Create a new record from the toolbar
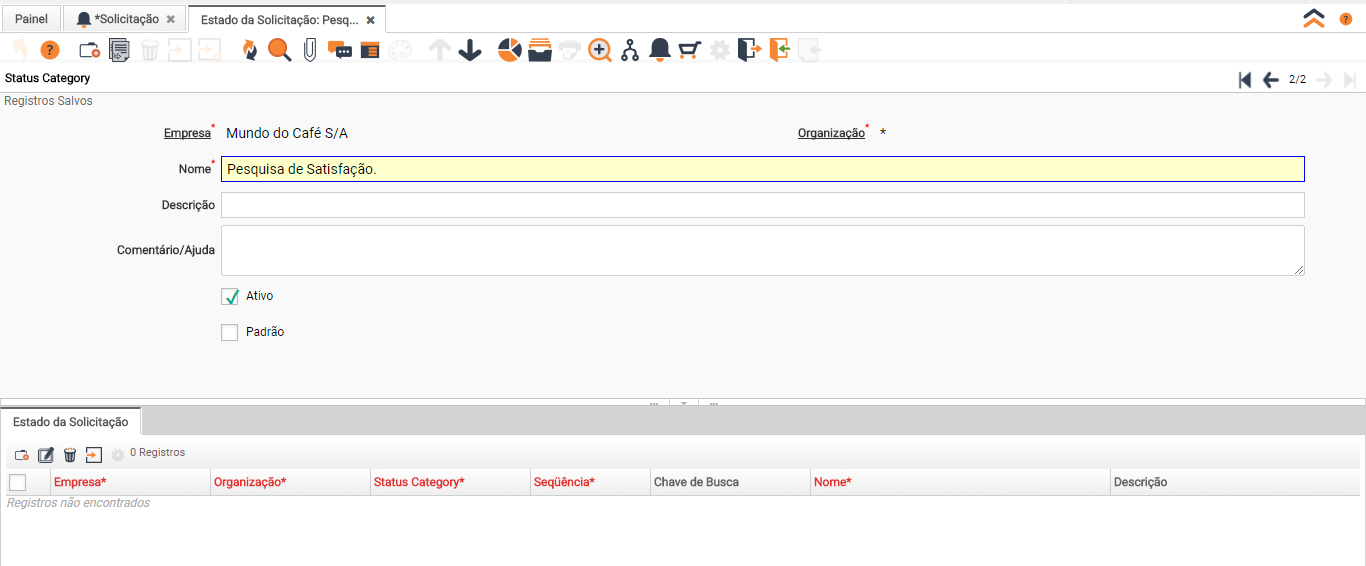Screen dimensions: 1366x566 coord(89,50)
